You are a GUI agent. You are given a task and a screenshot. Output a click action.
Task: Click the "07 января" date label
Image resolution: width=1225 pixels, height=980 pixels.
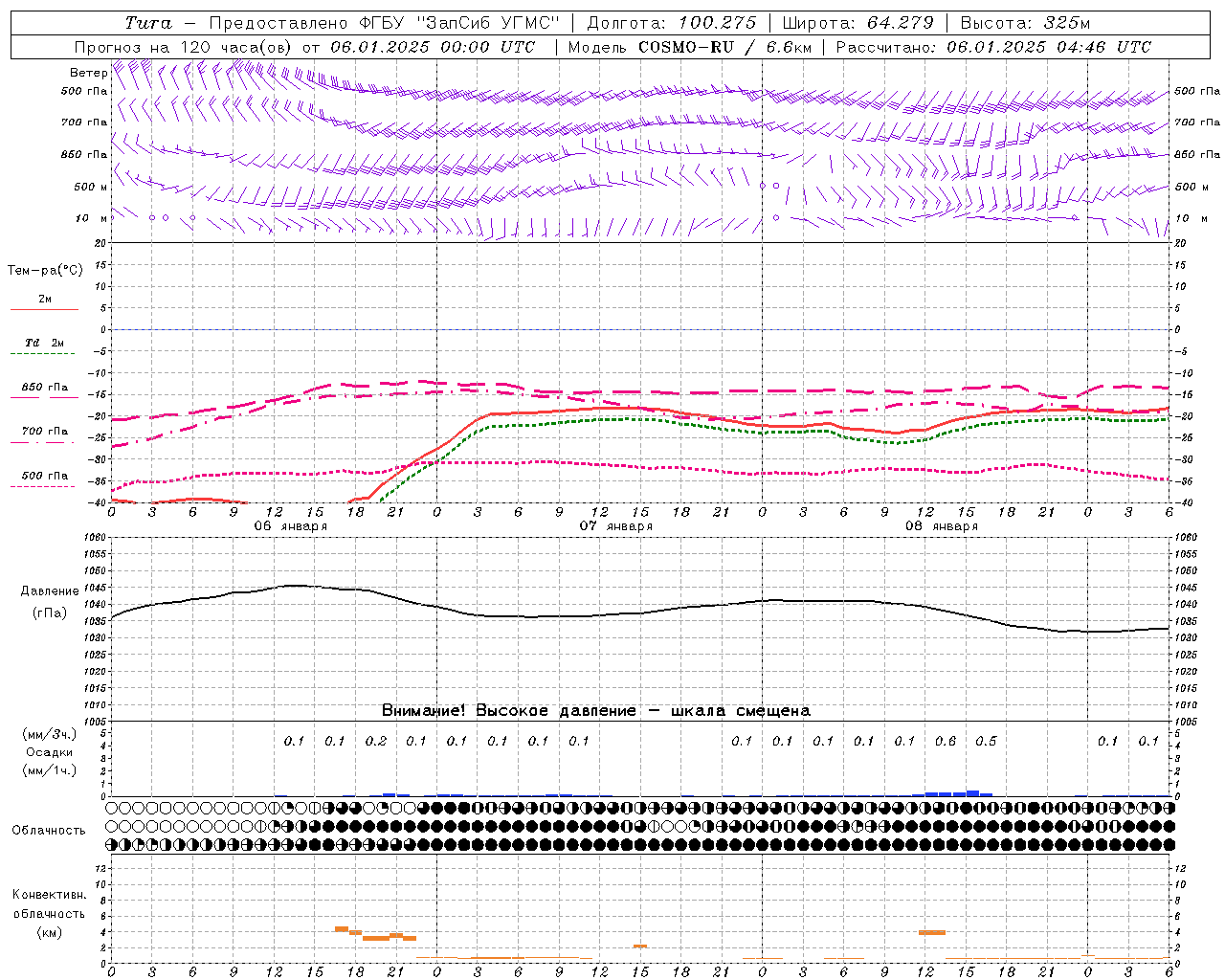tap(616, 526)
